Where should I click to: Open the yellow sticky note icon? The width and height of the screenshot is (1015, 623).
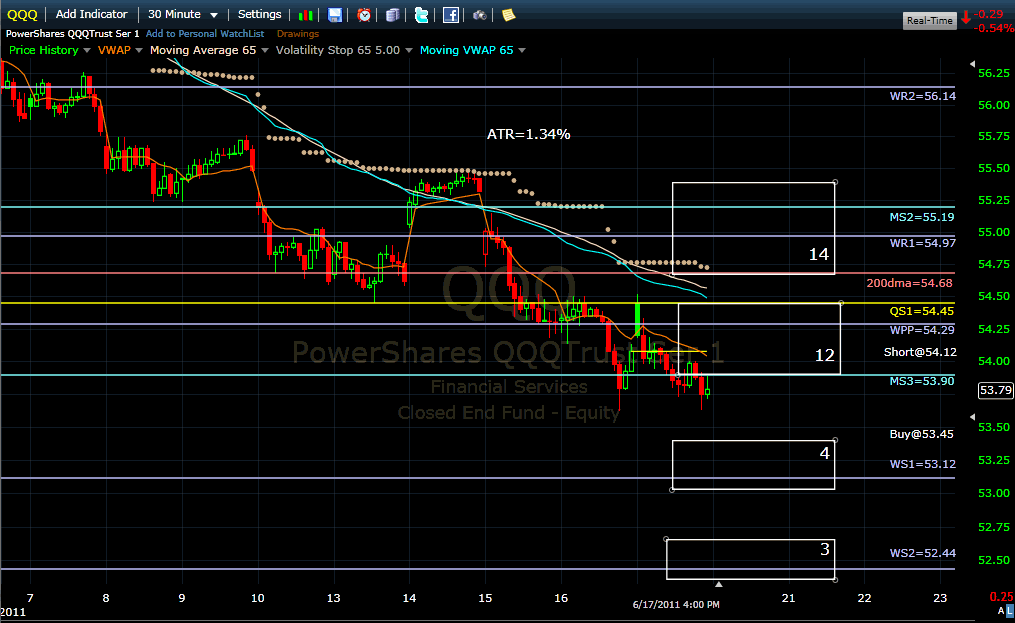[x=508, y=14]
